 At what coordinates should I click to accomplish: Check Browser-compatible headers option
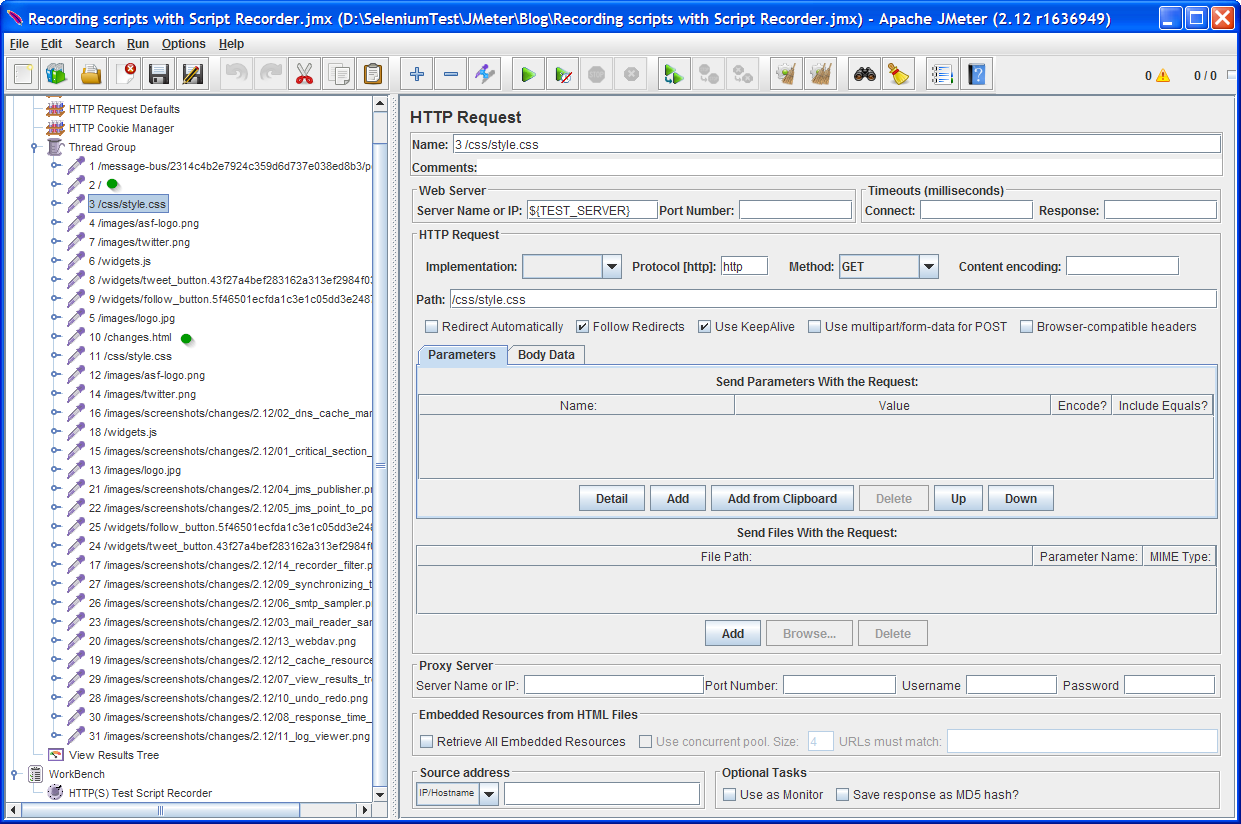pyautogui.click(x=1027, y=327)
